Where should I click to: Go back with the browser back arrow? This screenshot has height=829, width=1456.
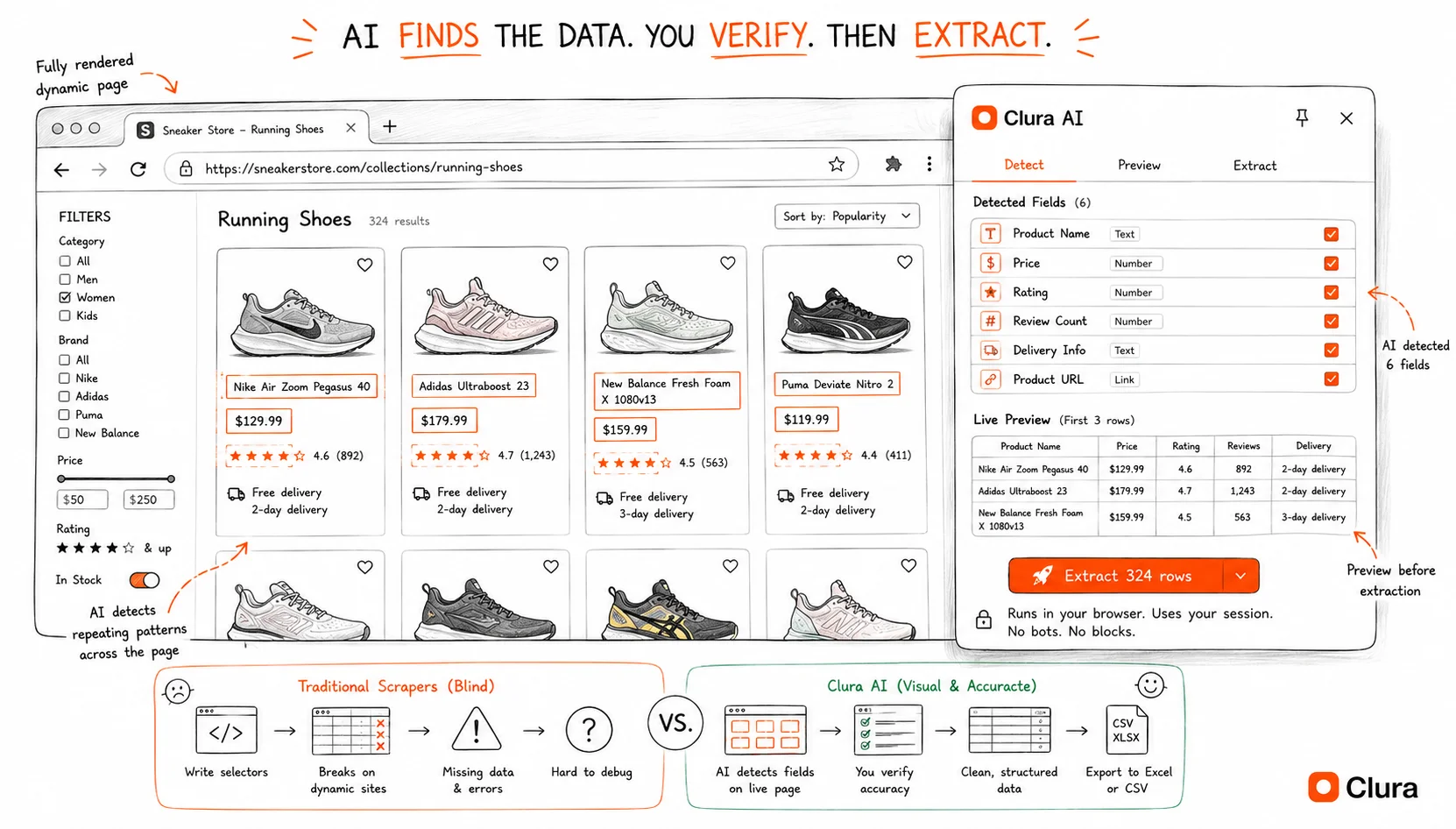[x=61, y=169]
